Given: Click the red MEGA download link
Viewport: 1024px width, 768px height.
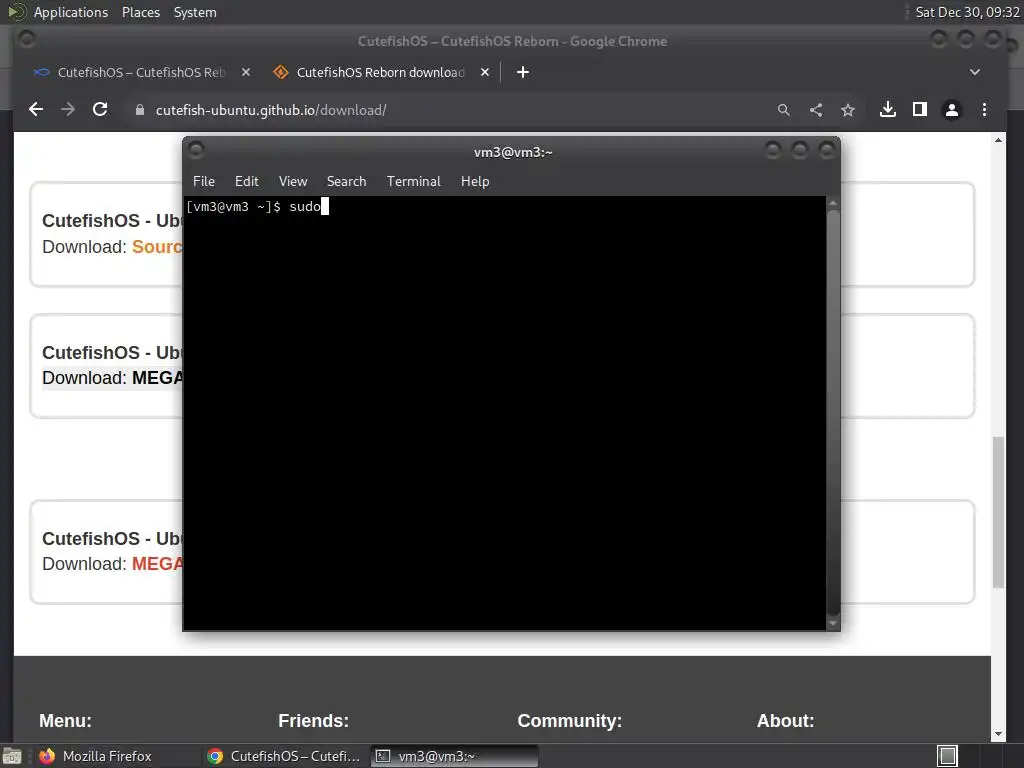Looking at the screenshot, I should click(x=157, y=564).
